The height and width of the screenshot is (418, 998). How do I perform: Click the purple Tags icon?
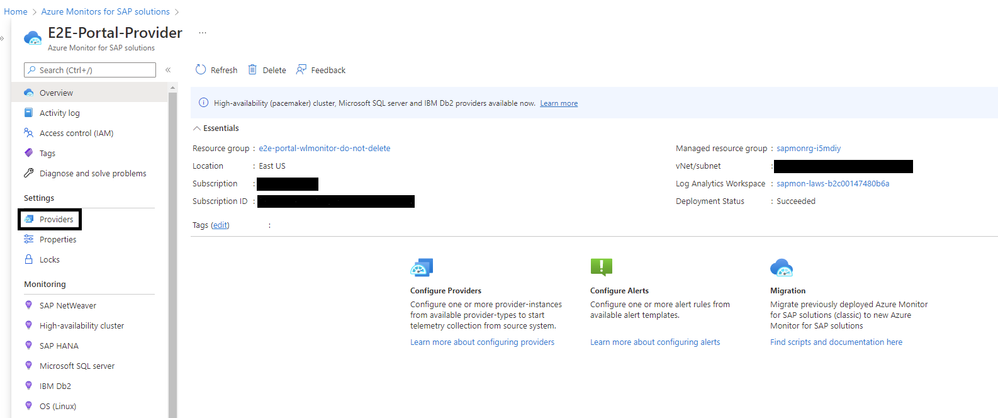pos(28,153)
